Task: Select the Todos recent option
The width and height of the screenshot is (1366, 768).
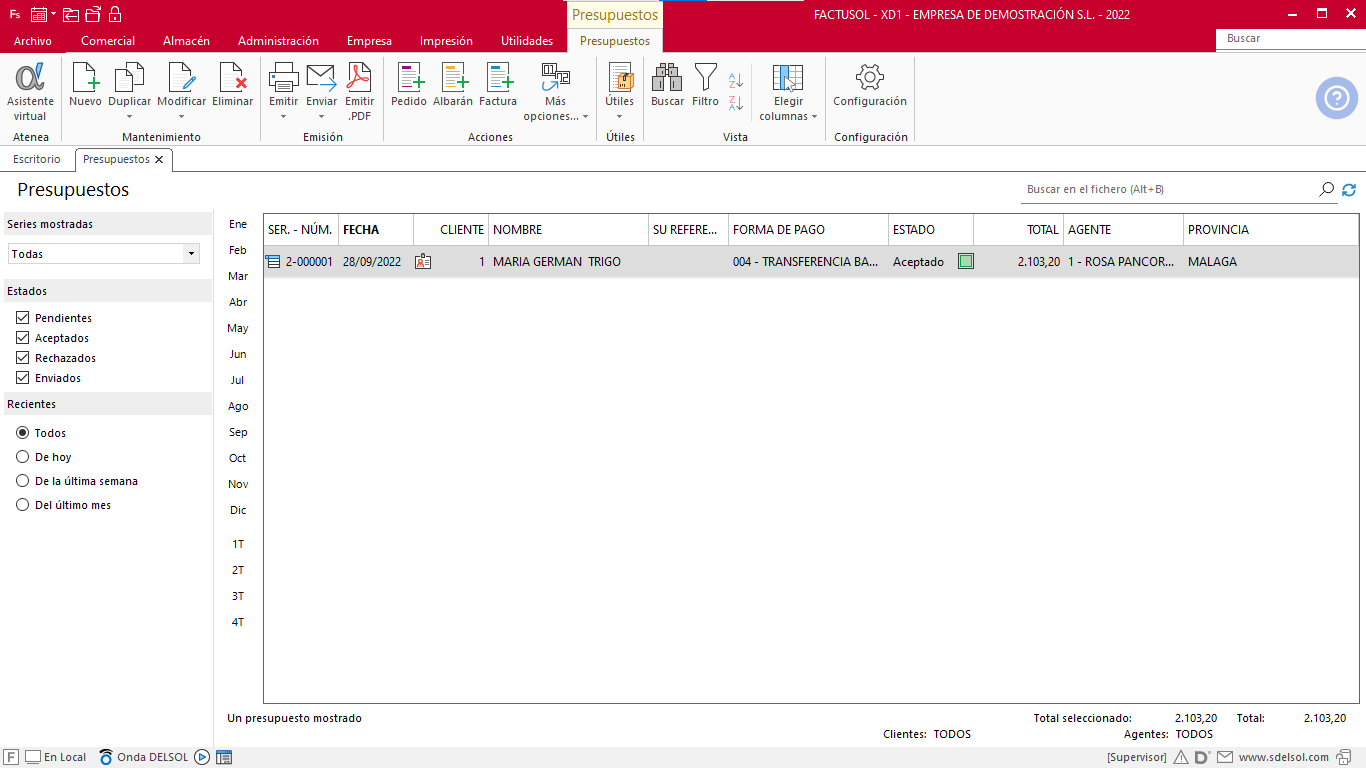Action: 23,433
